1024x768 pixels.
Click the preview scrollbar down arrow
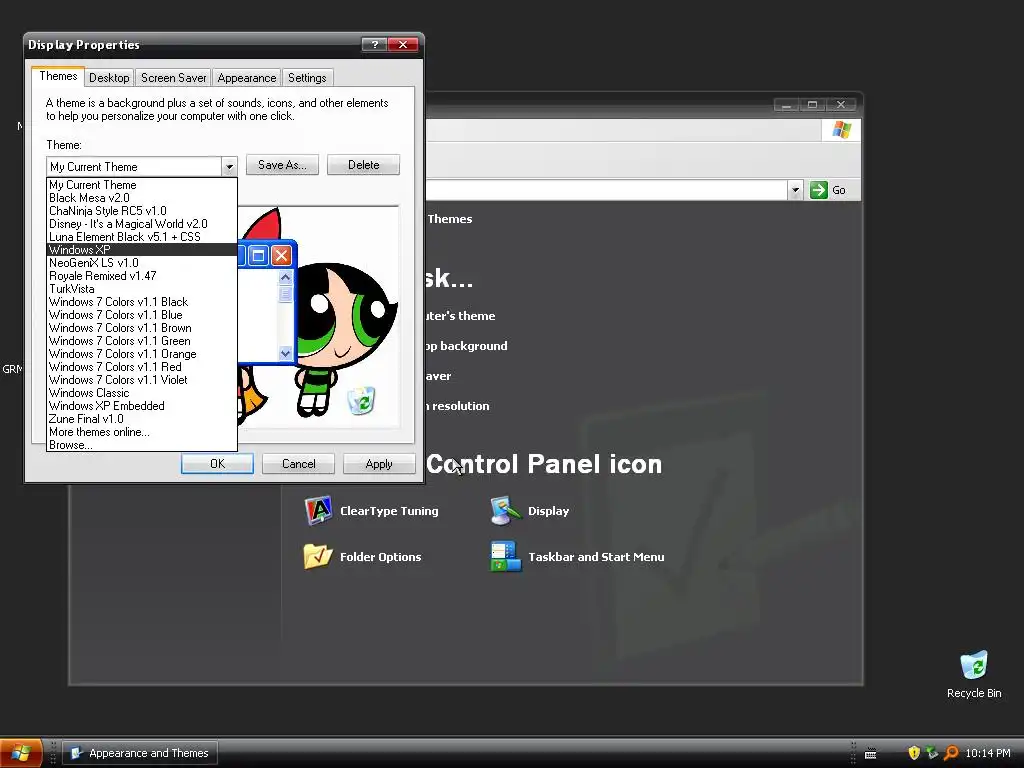coord(285,353)
